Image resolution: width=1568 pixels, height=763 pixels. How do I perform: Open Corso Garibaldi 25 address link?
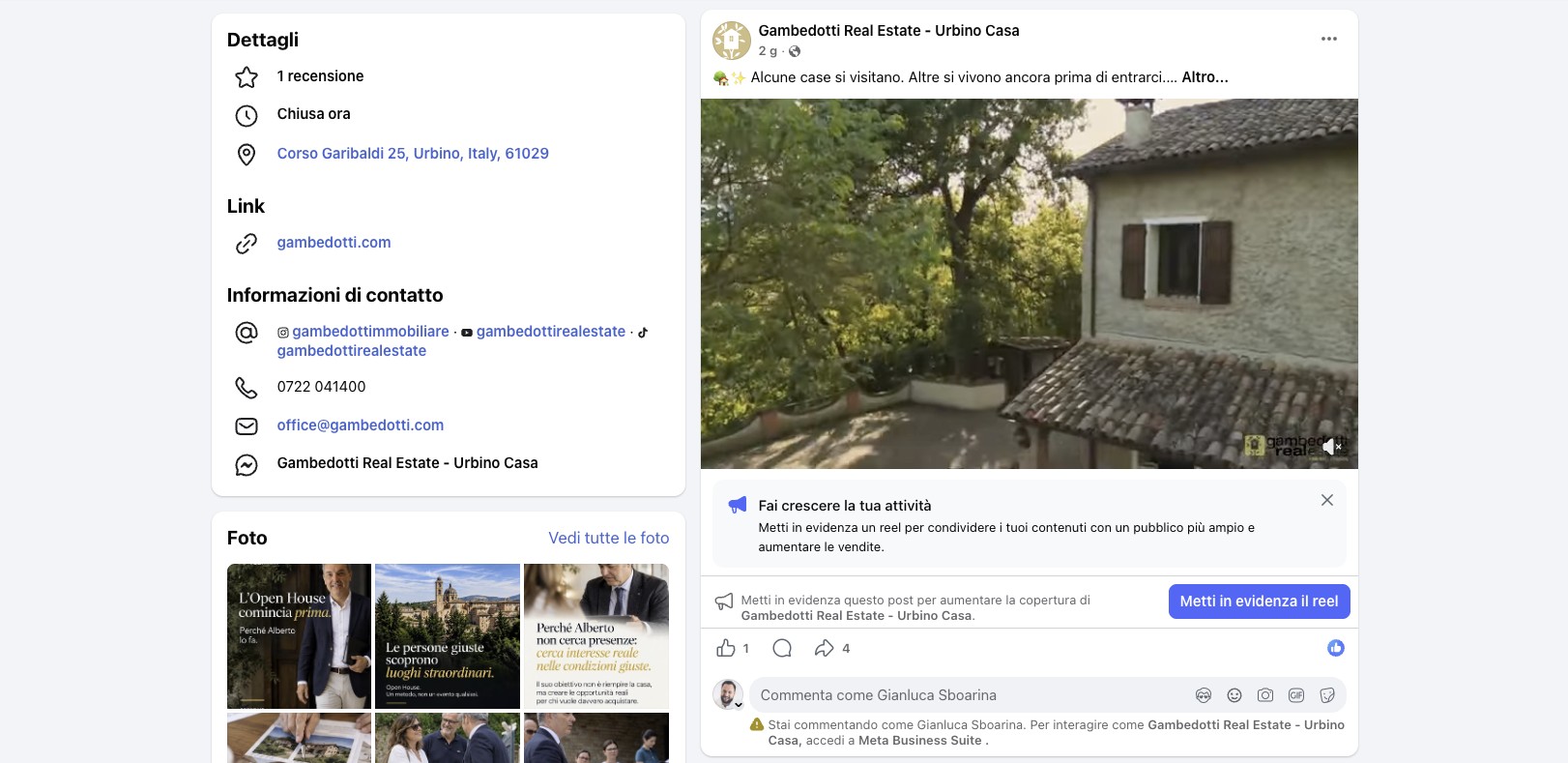[x=413, y=154]
